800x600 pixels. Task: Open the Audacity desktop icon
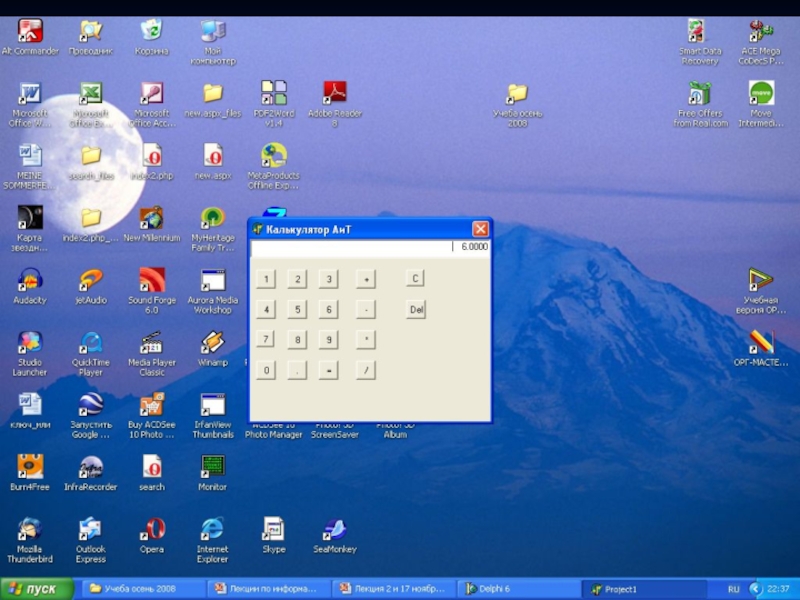(30, 281)
